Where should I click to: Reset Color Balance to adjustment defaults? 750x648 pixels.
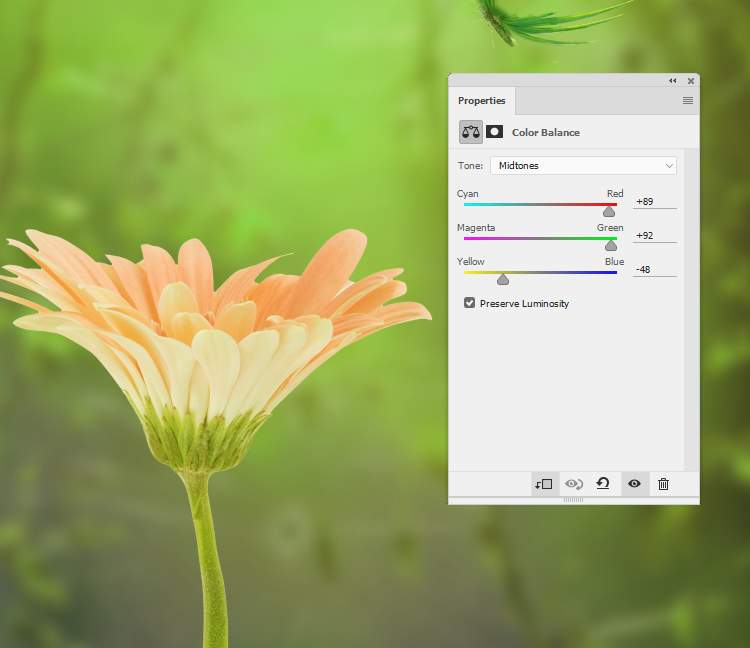click(x=603, y=483)
